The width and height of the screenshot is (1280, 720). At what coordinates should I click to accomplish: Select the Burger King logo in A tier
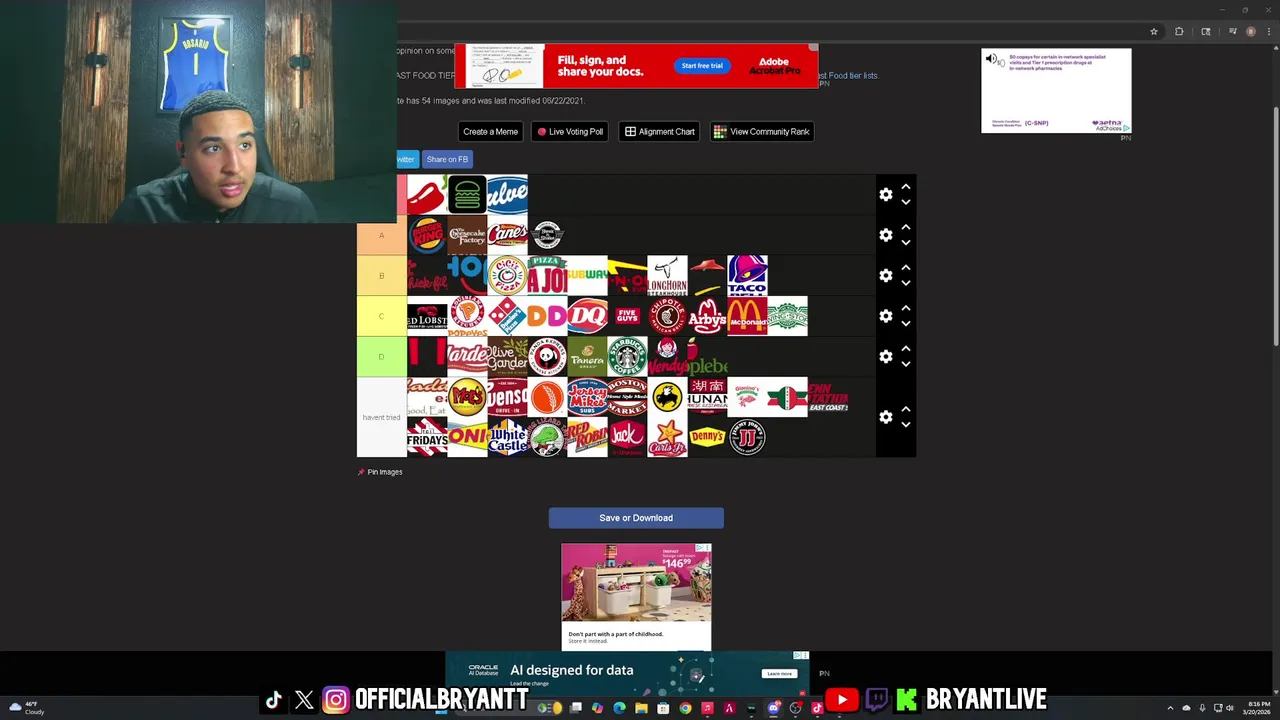(x=427, y=236)
